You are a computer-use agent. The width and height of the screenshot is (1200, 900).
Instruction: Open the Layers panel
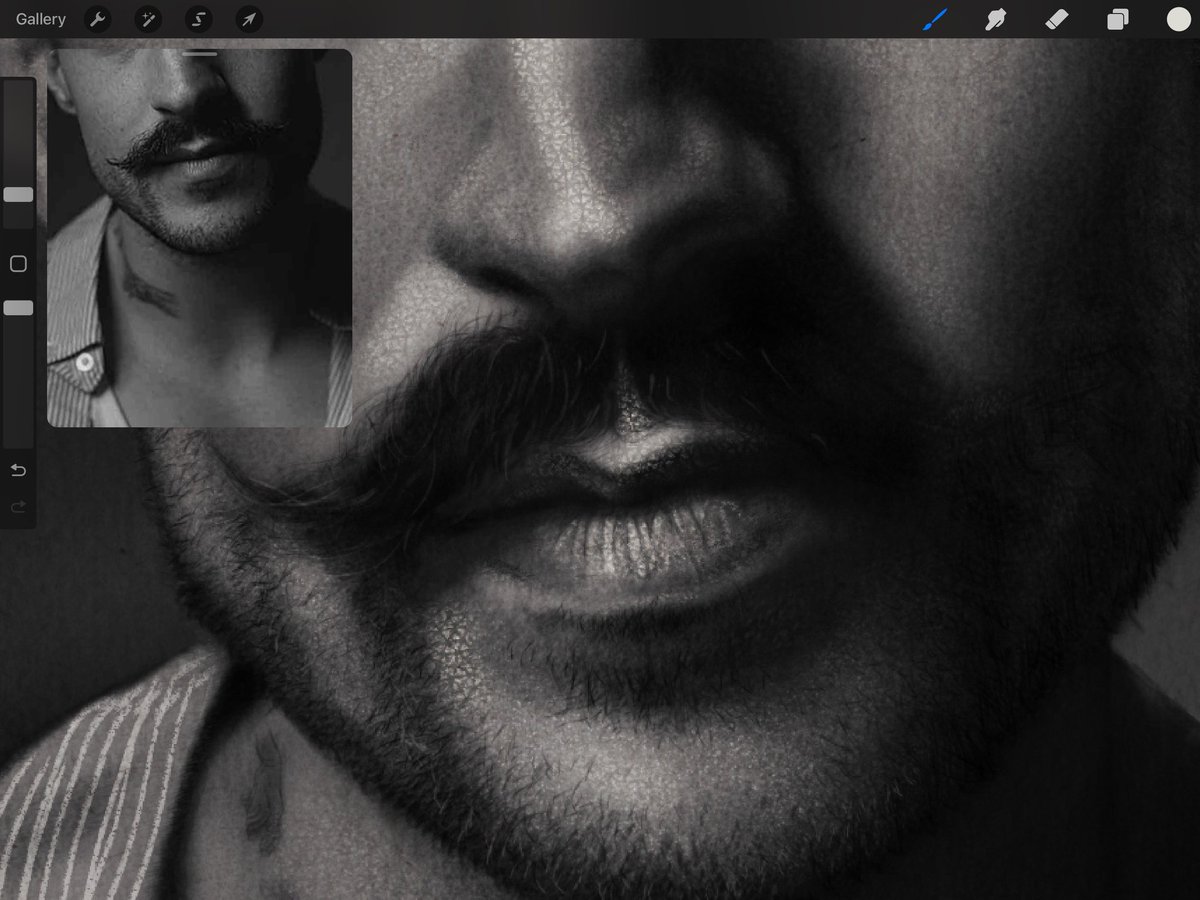point(1117,19)
